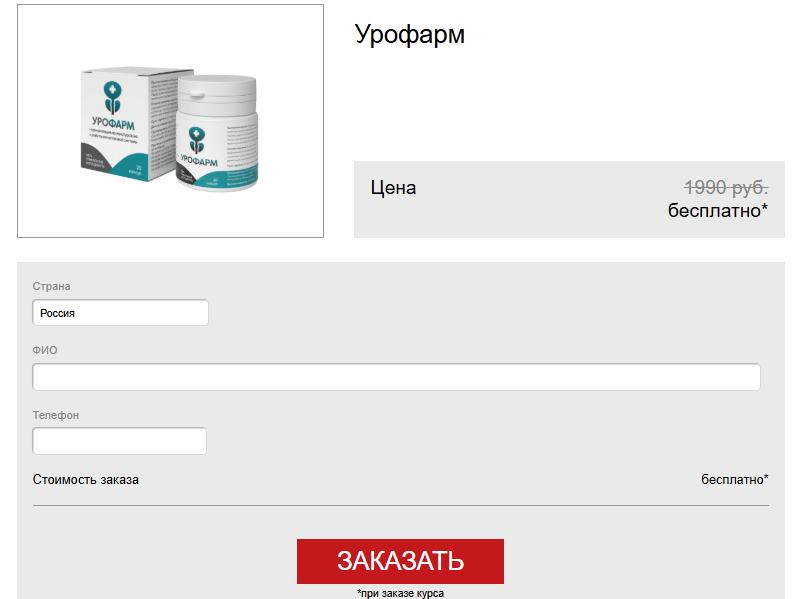Click the red ЗАКАЗАТЬ order button

coord(400,561)
